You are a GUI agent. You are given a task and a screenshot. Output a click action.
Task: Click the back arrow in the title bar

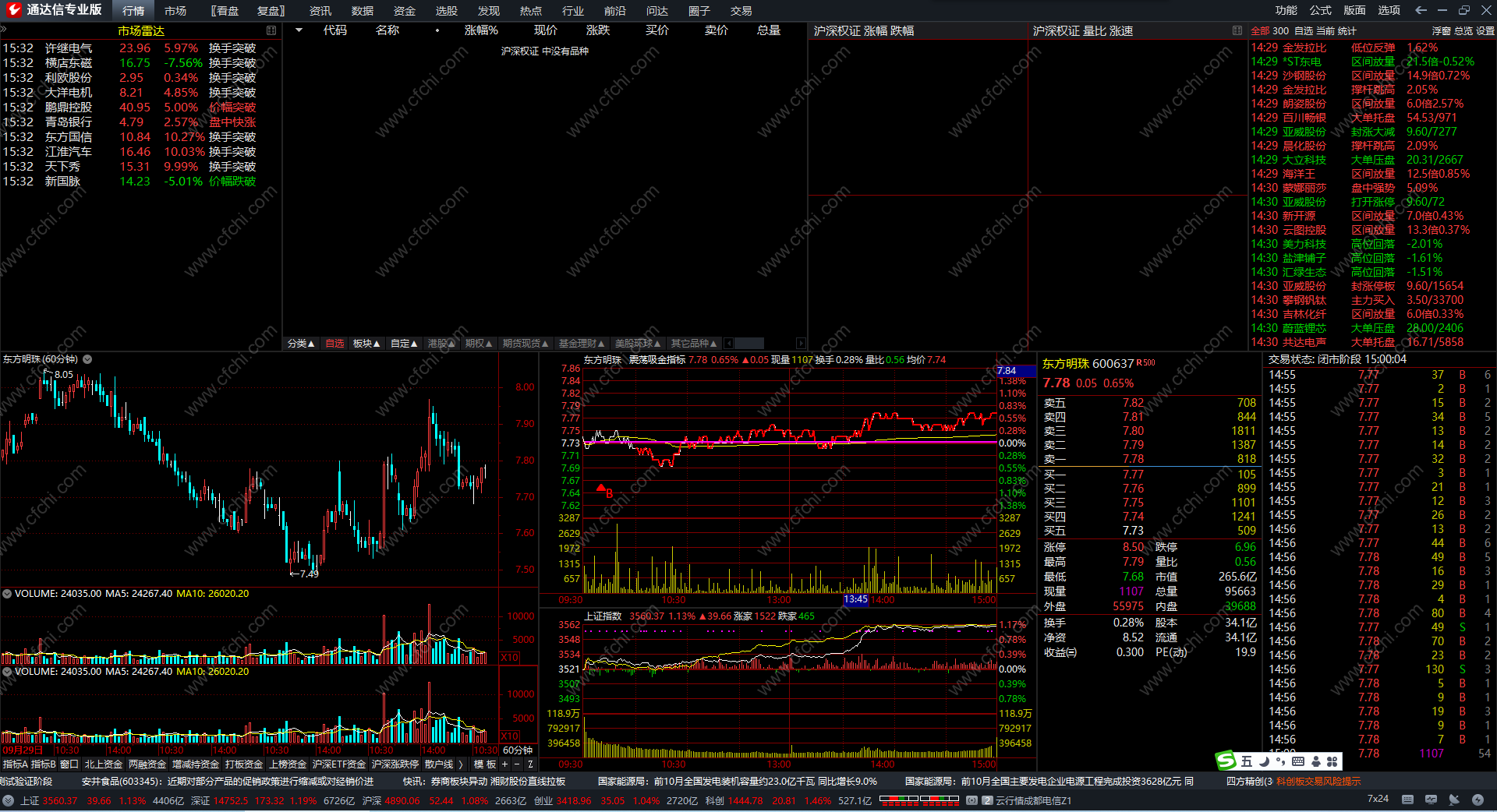pos(1421,10)
